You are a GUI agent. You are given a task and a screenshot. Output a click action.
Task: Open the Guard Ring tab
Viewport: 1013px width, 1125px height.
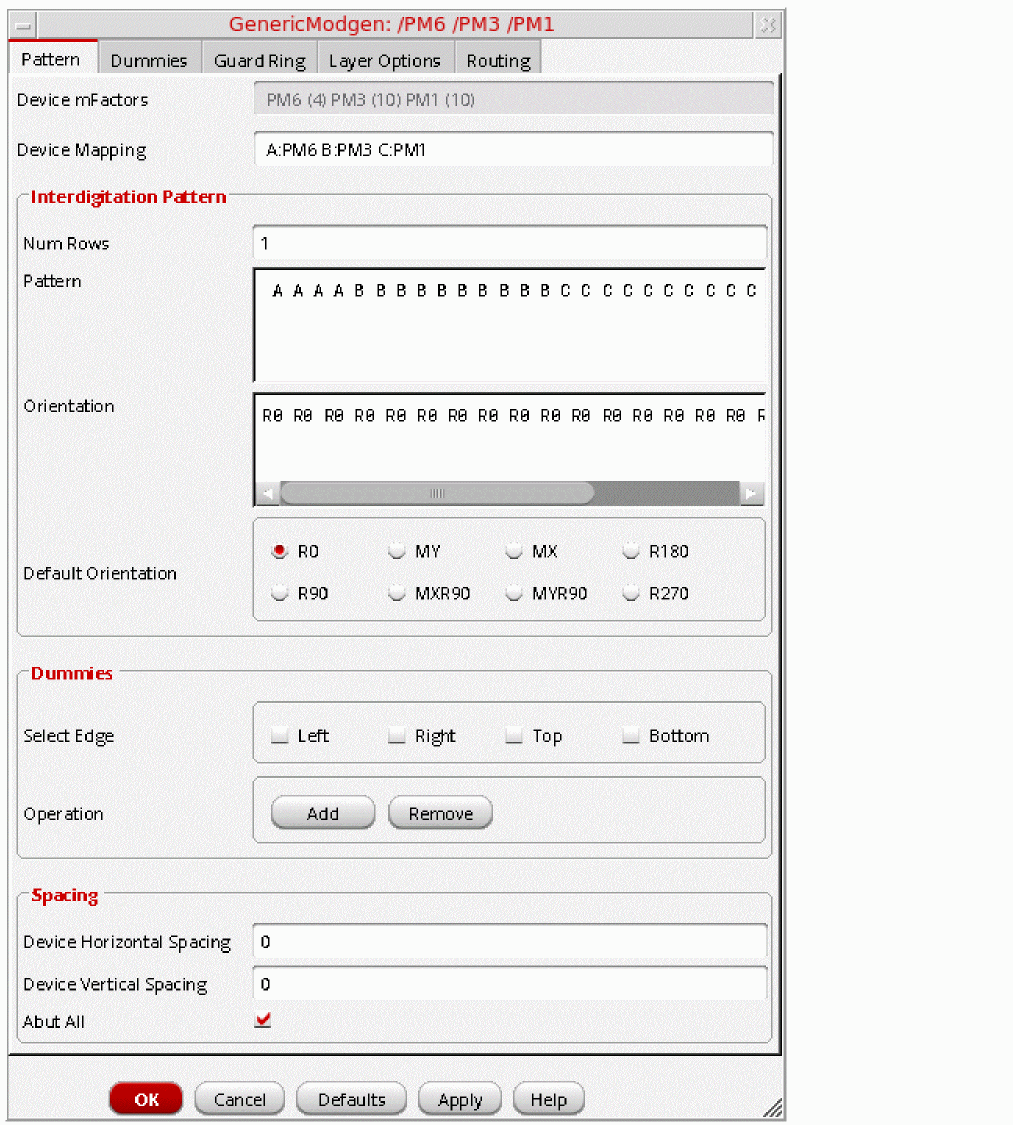click(260, 60)
